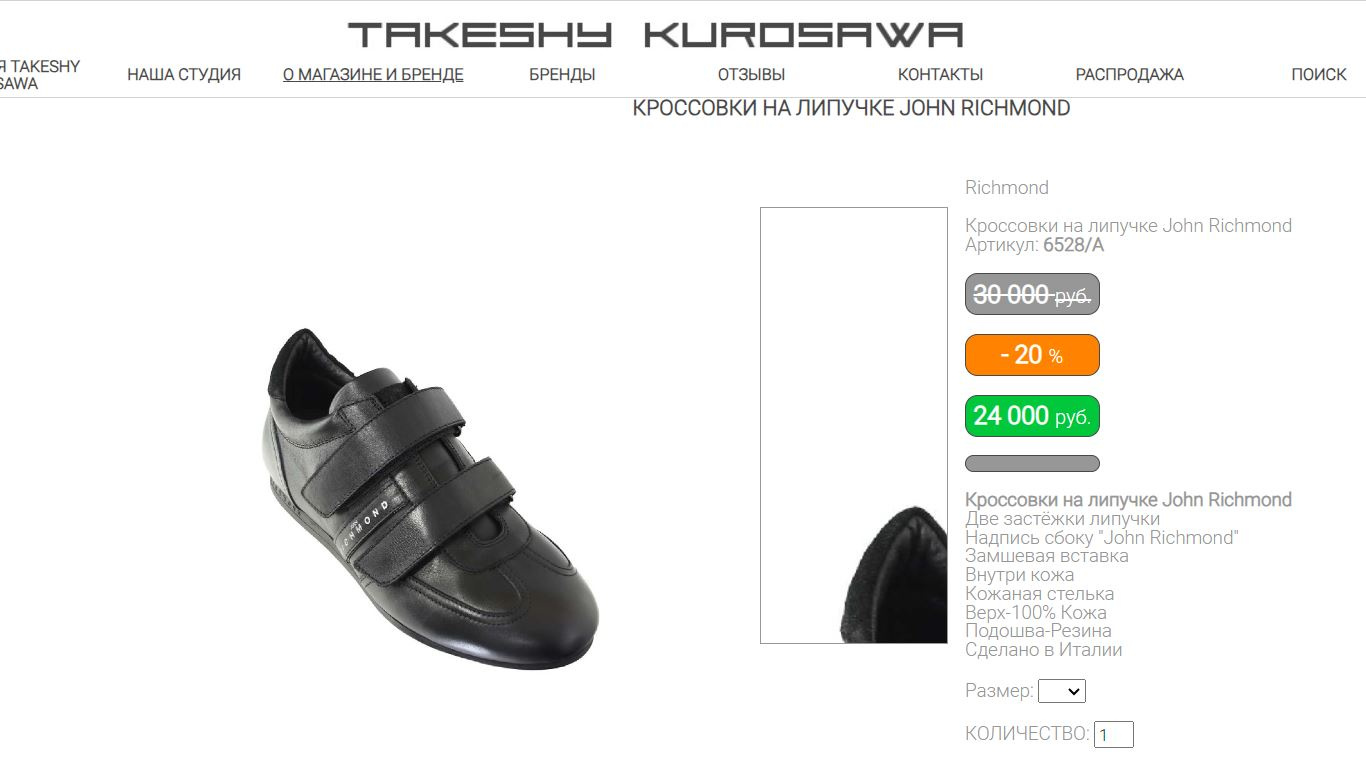The width and height of the screenshot is (1366, 758).
Task: Click the Richmond brand link
Action: [x=1007, y=188]
